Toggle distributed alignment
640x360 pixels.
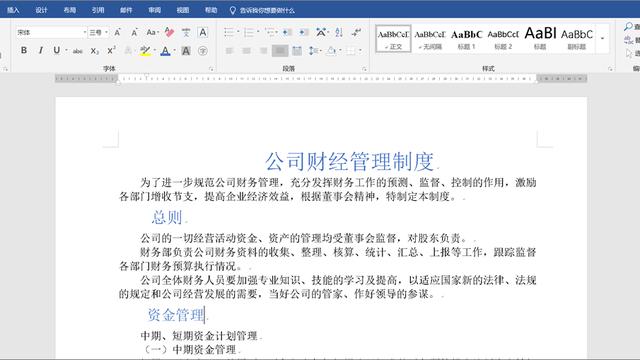[x=297, y=51]
